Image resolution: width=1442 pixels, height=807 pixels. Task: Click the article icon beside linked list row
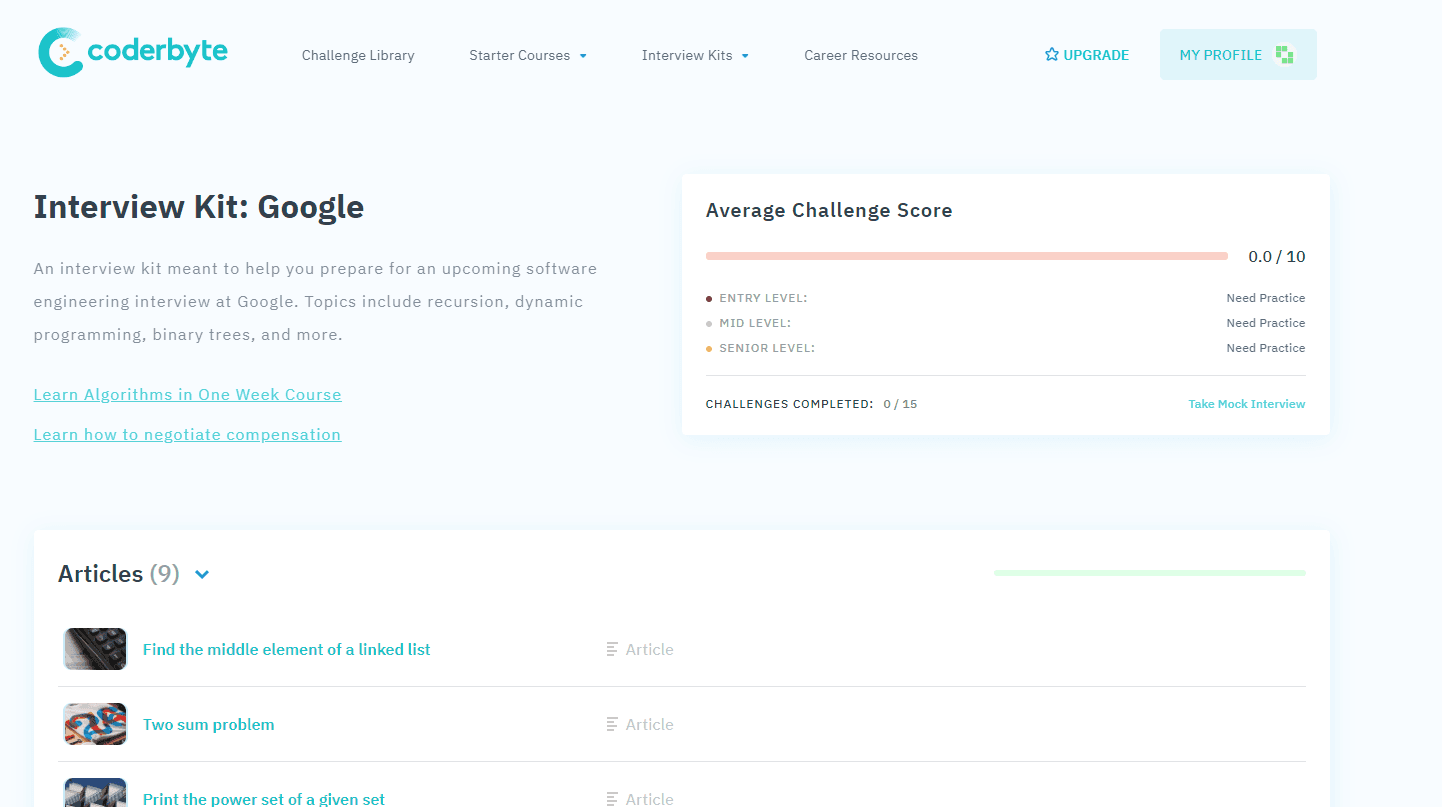pos(612,649)
